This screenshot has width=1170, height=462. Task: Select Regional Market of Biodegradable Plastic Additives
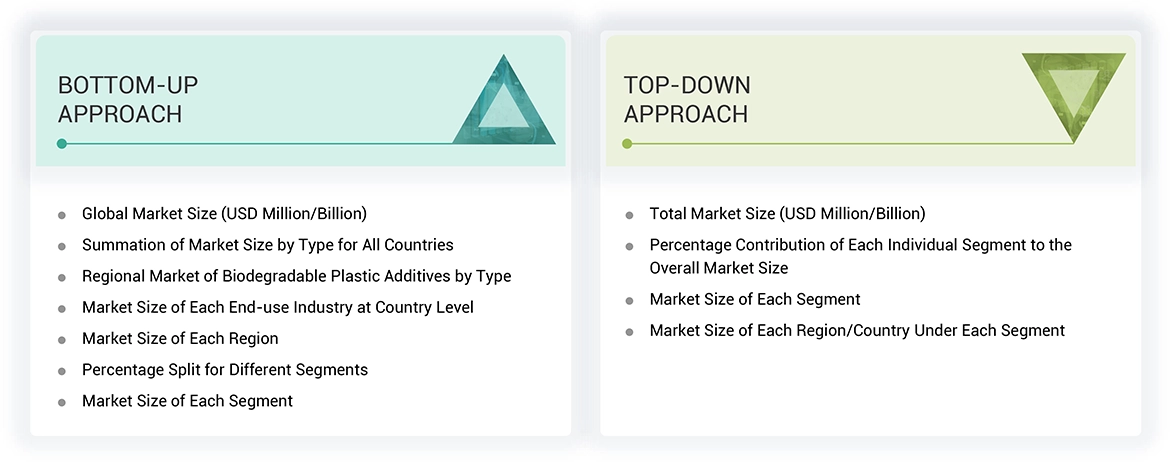[296, 276]
